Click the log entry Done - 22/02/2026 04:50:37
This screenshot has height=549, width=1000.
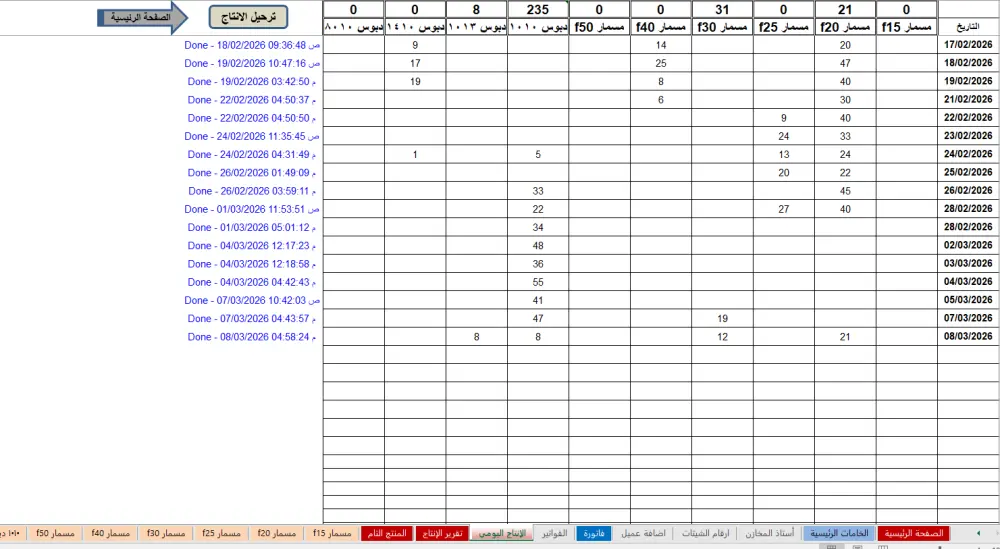(x=252, y=99)
